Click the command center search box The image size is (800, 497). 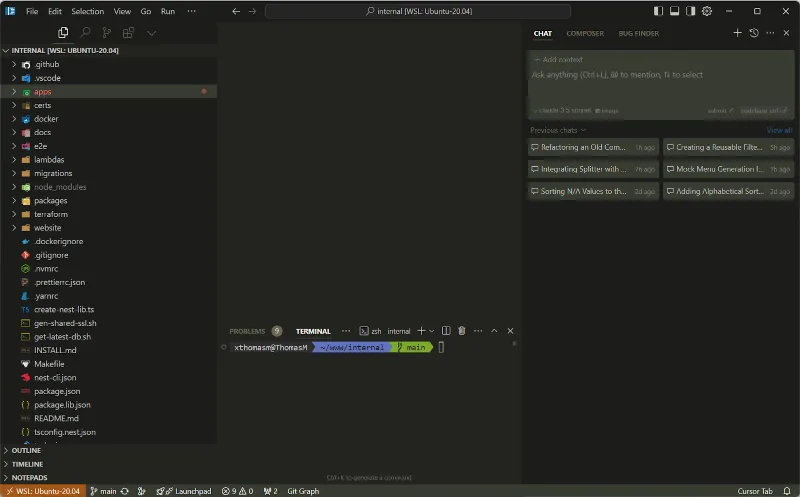(x=418, y=11)
